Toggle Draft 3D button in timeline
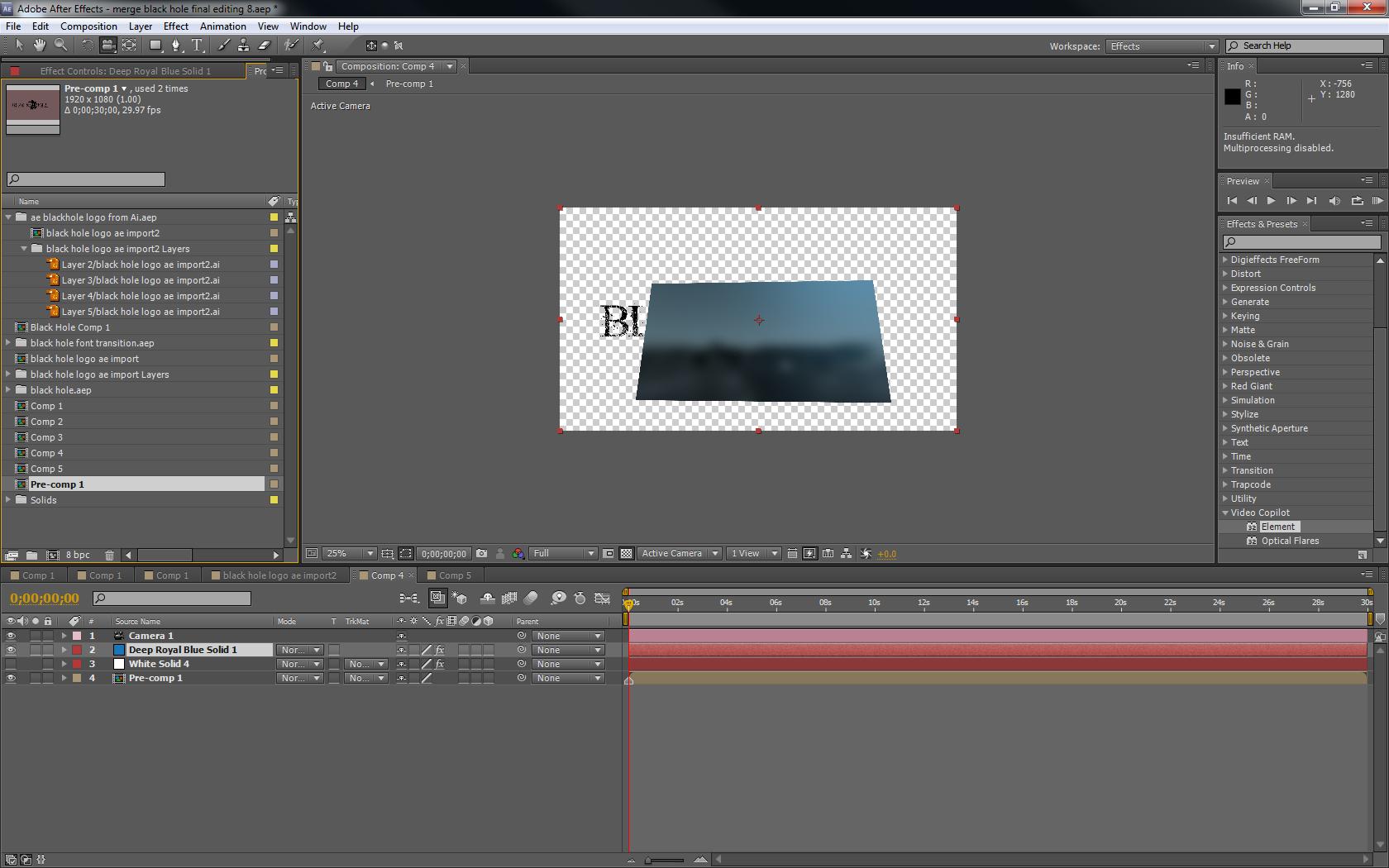Viewport: 1389px width, 868px height. pos(460,598)
